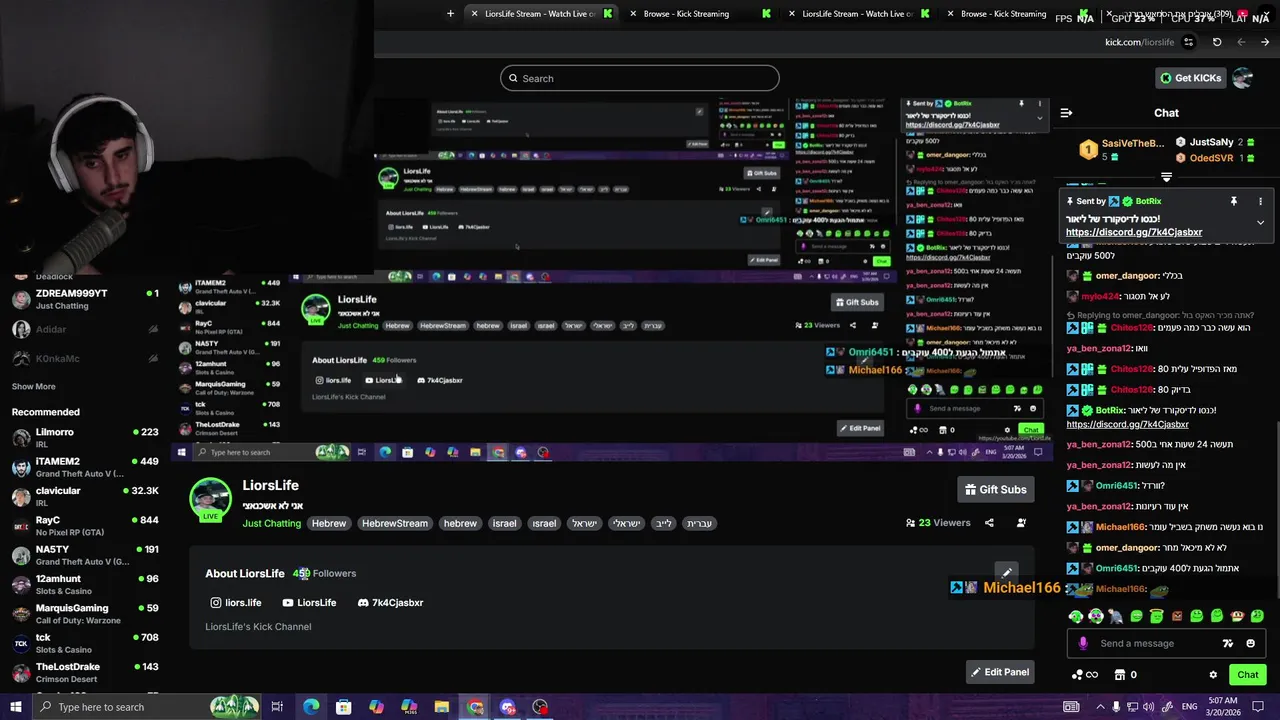1280x720 pixels.
Task: Select the HebrewStream tag
Action: pos(395,523)
